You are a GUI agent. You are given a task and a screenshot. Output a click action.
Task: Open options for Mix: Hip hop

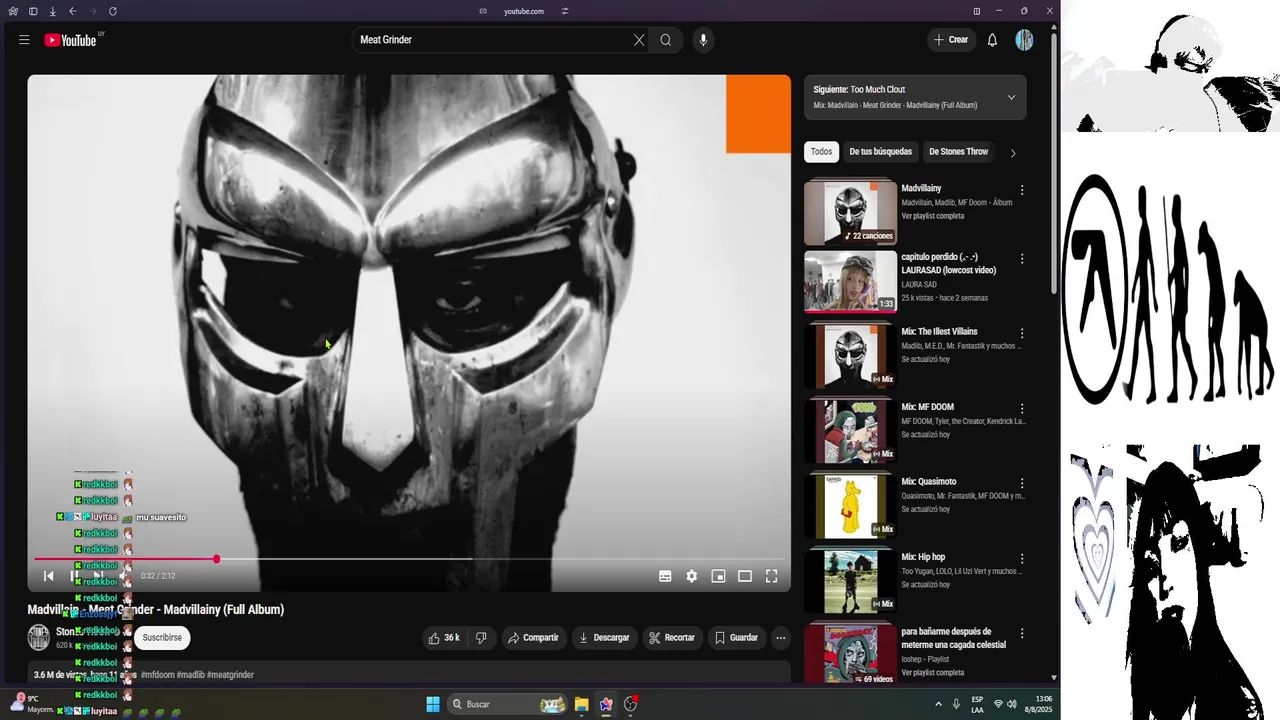1022,559
